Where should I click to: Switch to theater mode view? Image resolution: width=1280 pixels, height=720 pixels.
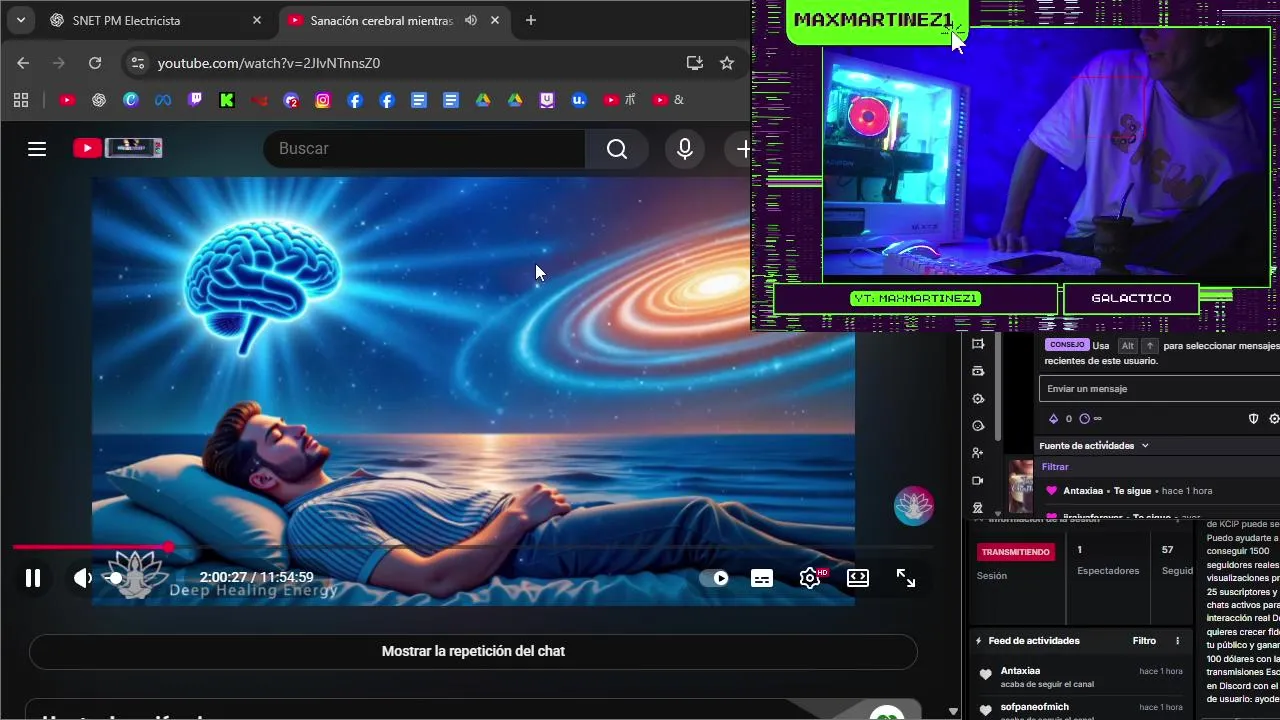point(858,578)
